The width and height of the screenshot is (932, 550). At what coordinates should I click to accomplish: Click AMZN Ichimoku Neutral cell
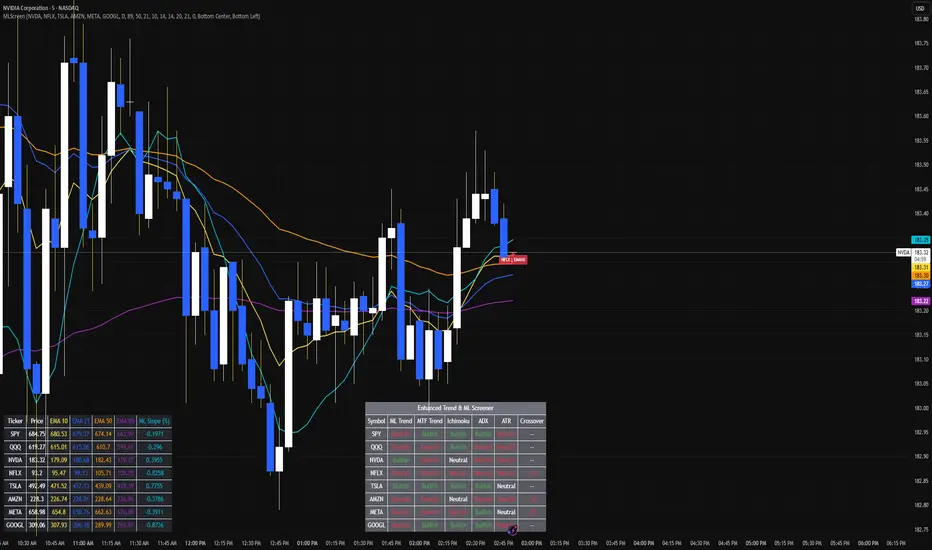point(458,499)
